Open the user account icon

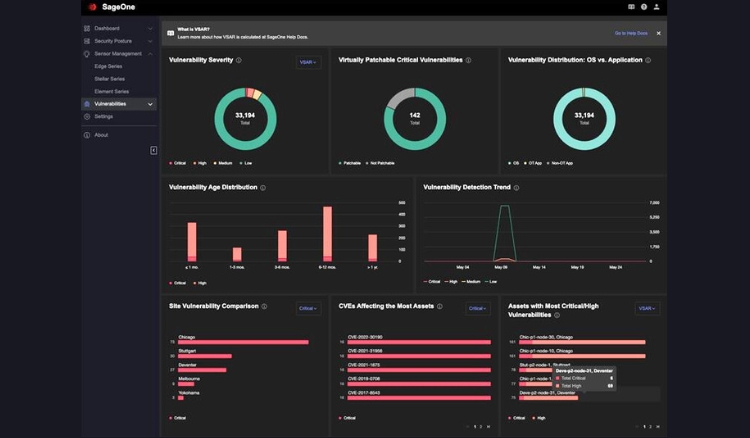[x=657, y=7]
